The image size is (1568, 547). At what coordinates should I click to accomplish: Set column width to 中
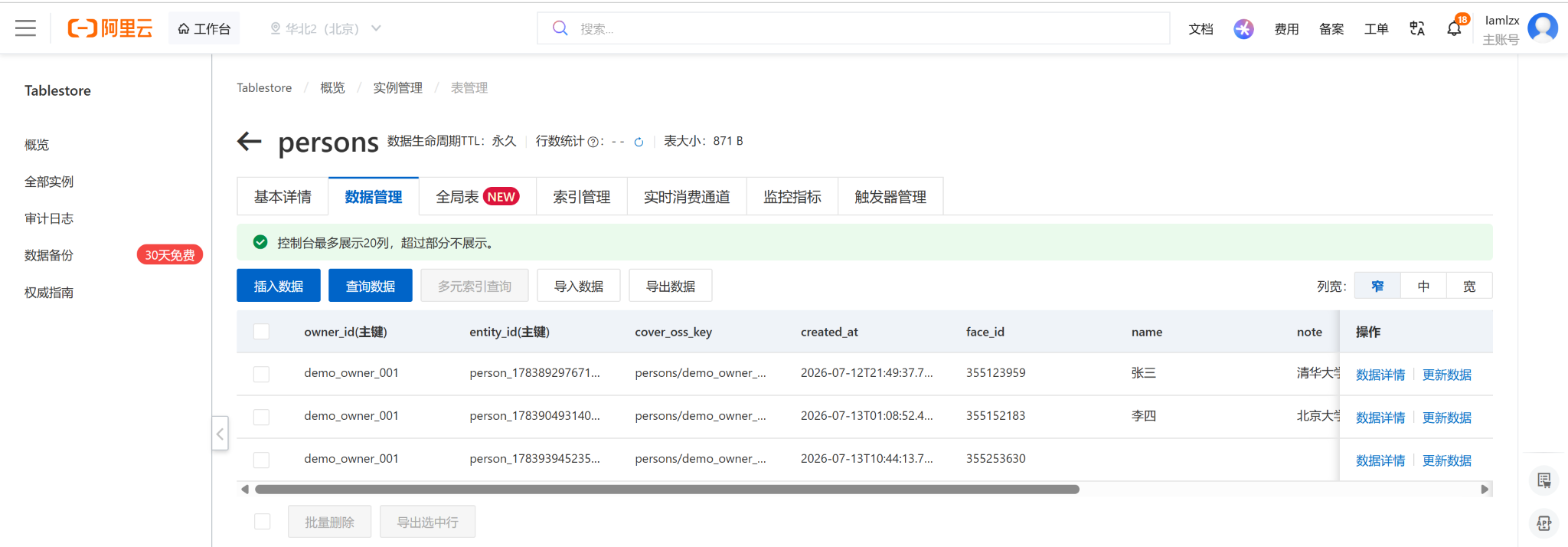coord(1423,286)
